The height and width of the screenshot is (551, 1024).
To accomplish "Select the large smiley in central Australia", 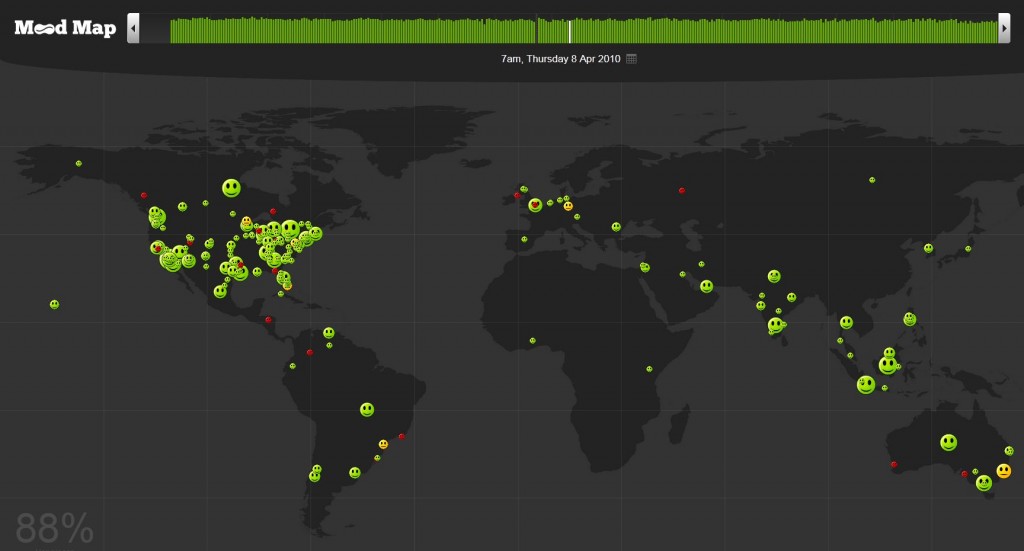I will (948, 443).
